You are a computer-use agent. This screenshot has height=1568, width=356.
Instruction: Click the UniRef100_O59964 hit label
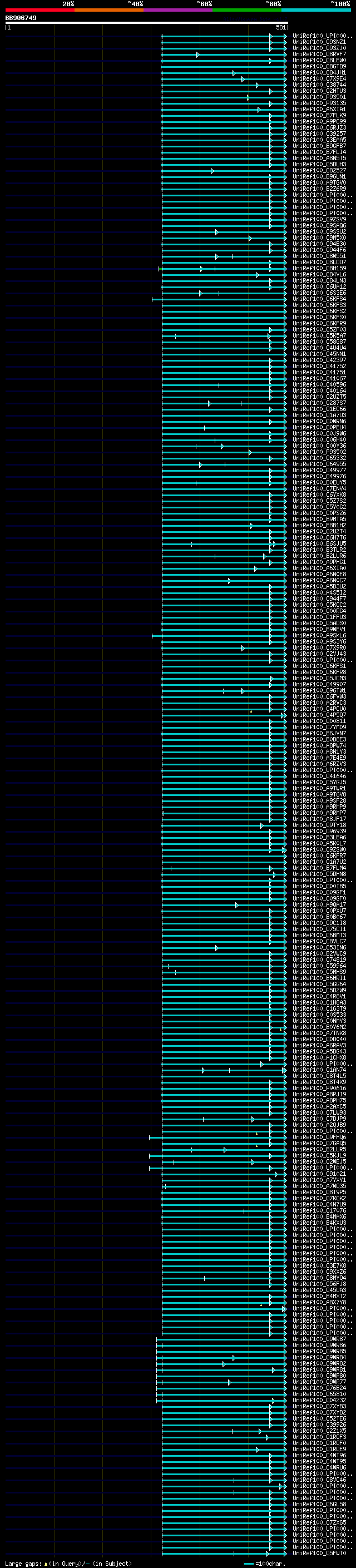tap(319, 967)
